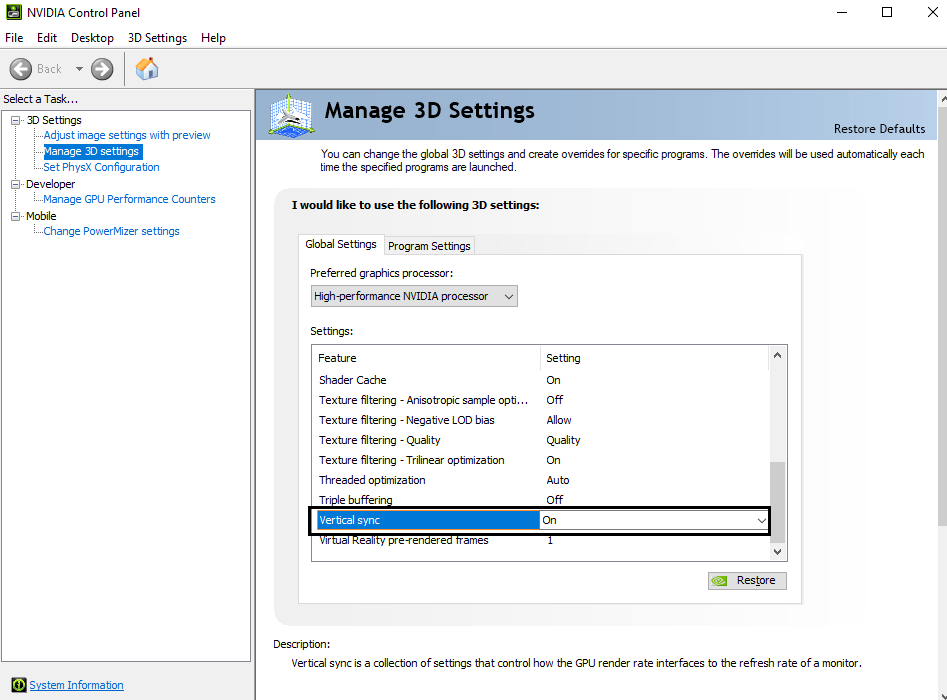Screen dimensions: 947x700
Task: Select Vertical sync feature row
Action: (x=428, y=520)
